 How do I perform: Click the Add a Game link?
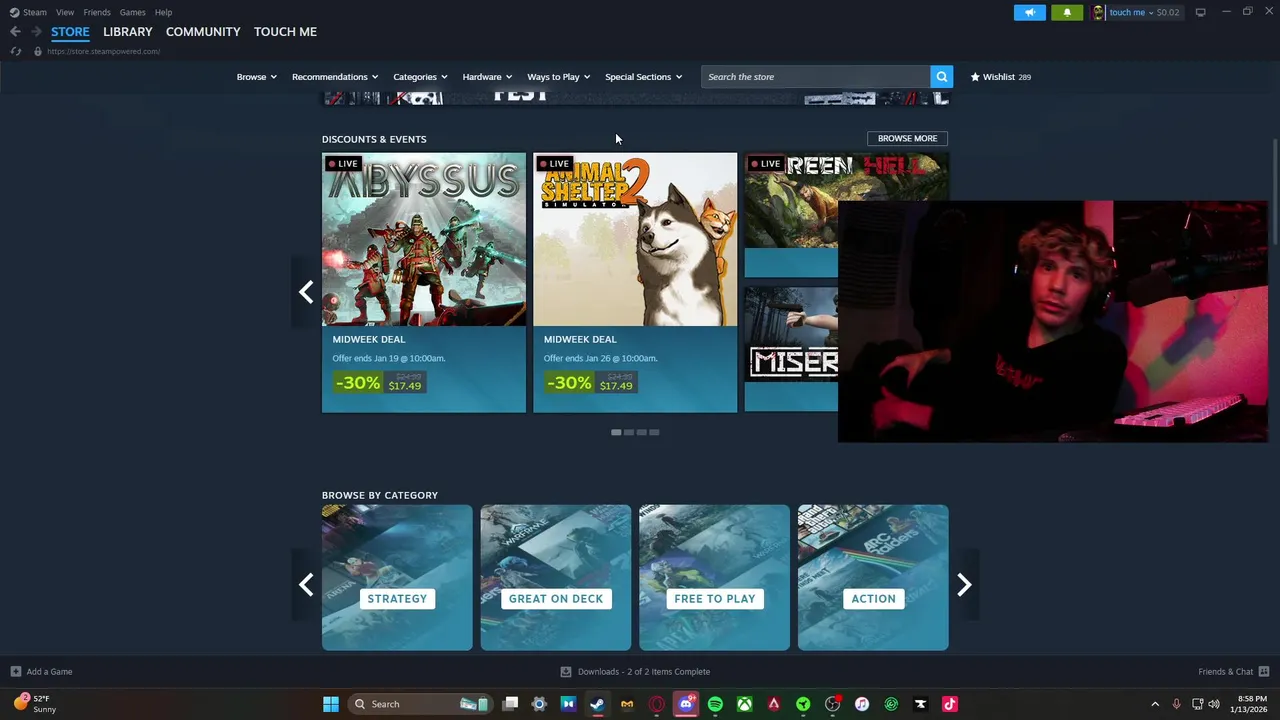[49, 672]
